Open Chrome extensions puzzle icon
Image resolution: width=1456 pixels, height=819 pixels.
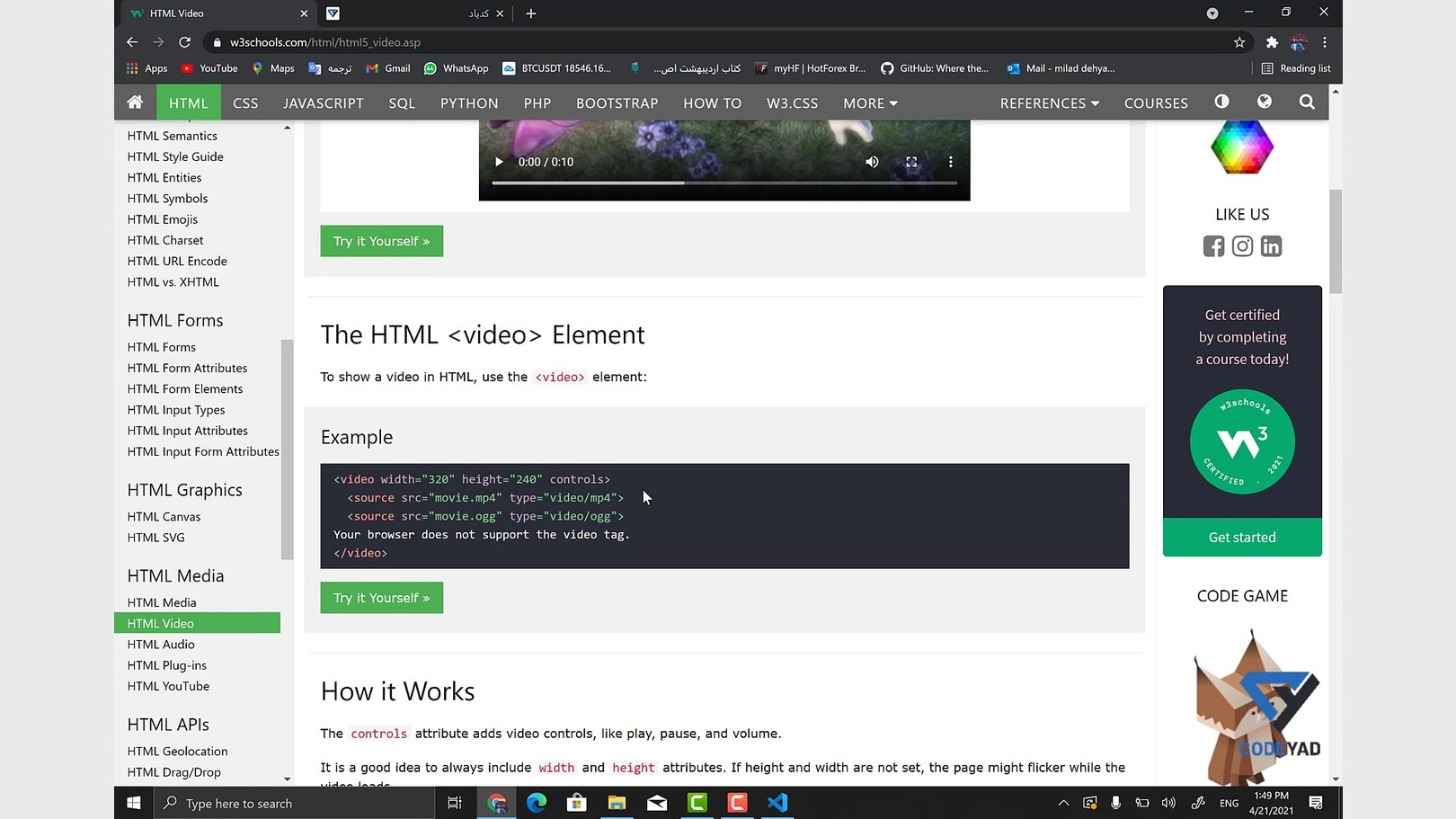1272,42
